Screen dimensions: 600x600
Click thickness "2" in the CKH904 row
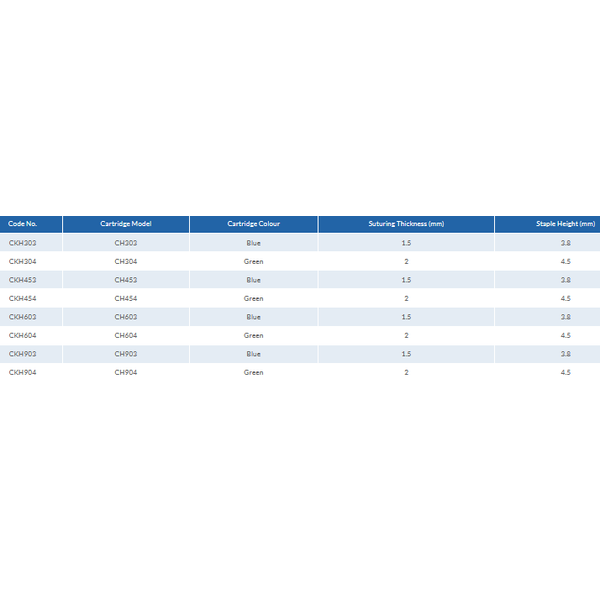[406, 372]
